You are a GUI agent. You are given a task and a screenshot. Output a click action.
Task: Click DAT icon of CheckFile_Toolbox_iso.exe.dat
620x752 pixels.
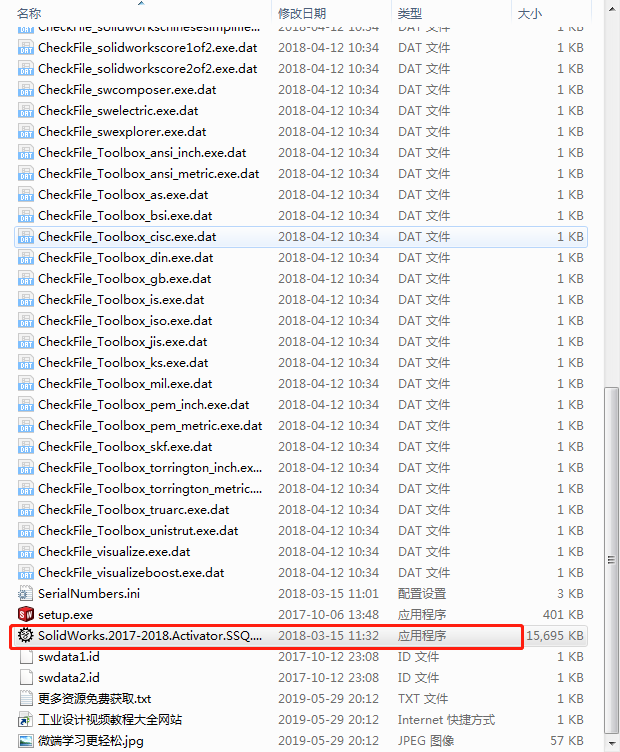coord(25,321)
